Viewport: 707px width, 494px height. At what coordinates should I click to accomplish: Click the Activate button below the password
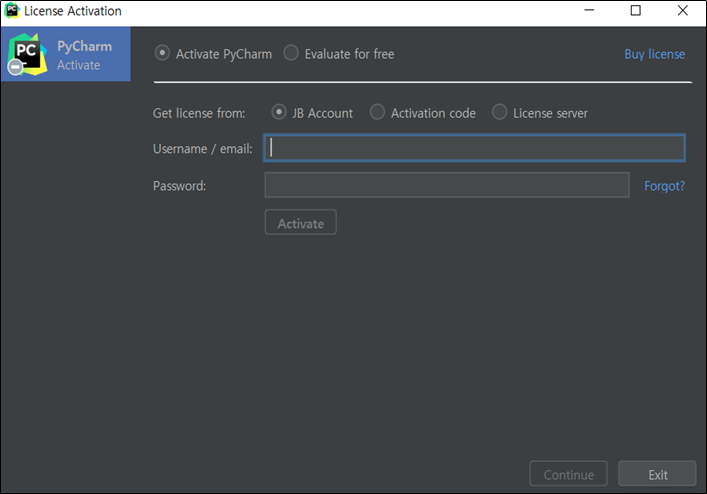tap(301, 222)
